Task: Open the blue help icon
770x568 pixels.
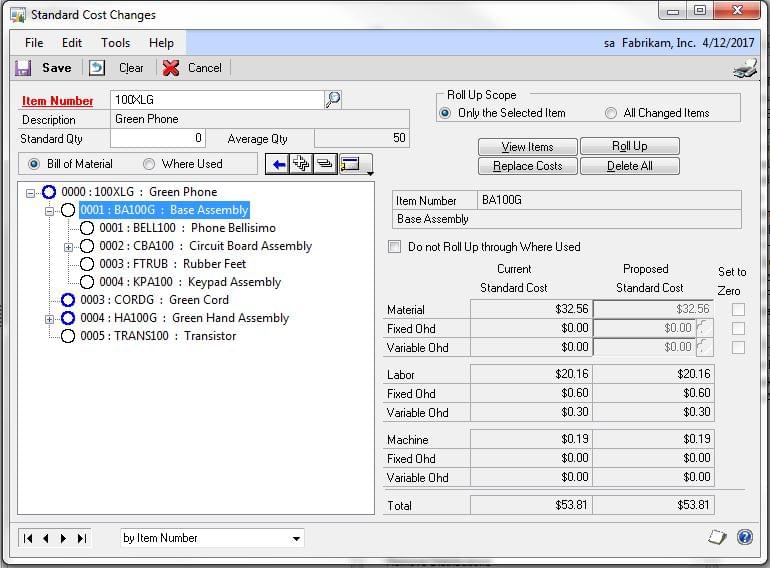Action: (x=744, y=537)
